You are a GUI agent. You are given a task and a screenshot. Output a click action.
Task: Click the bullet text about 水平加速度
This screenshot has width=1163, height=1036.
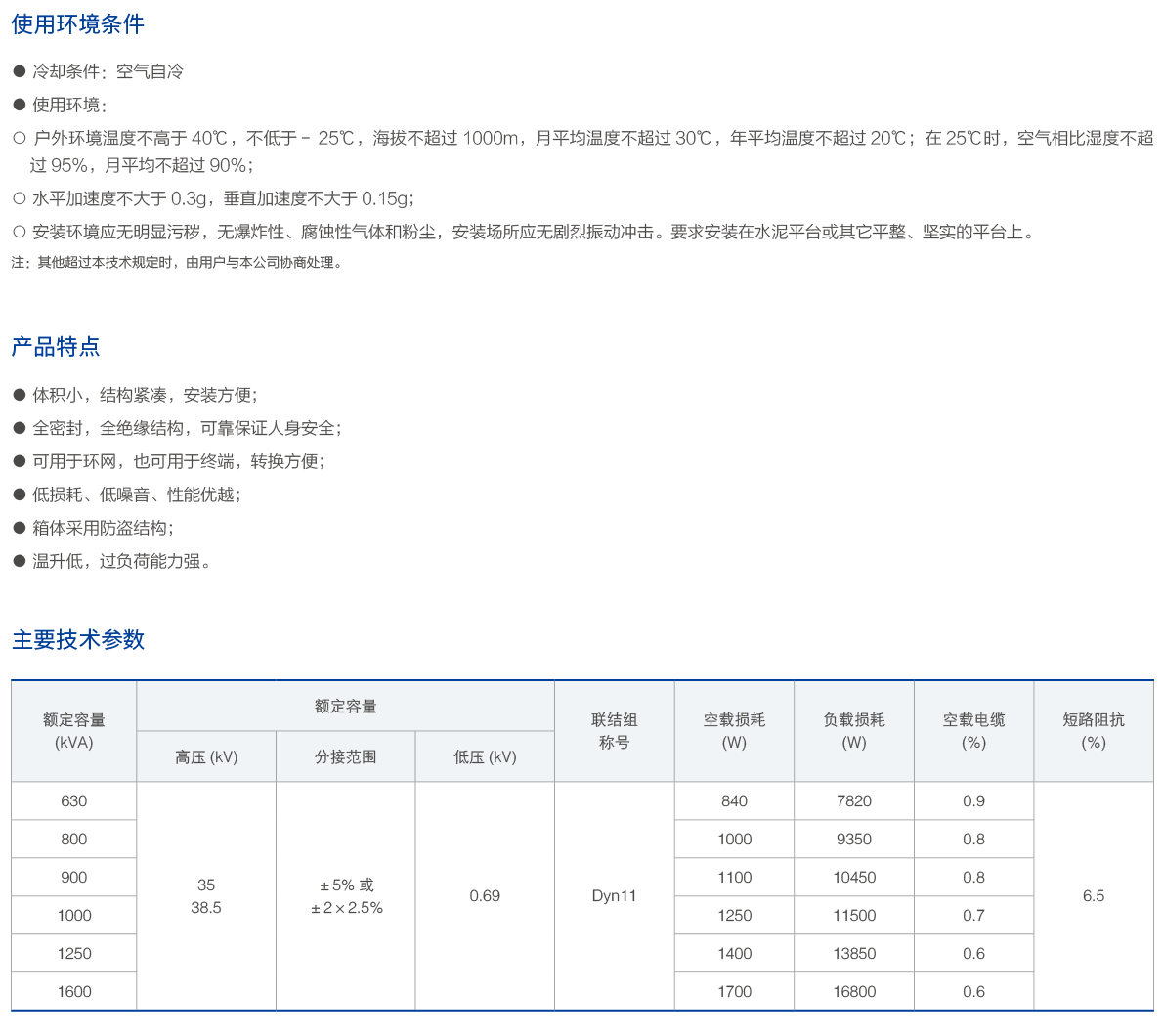pyautogui.click(x=223, y=198)
